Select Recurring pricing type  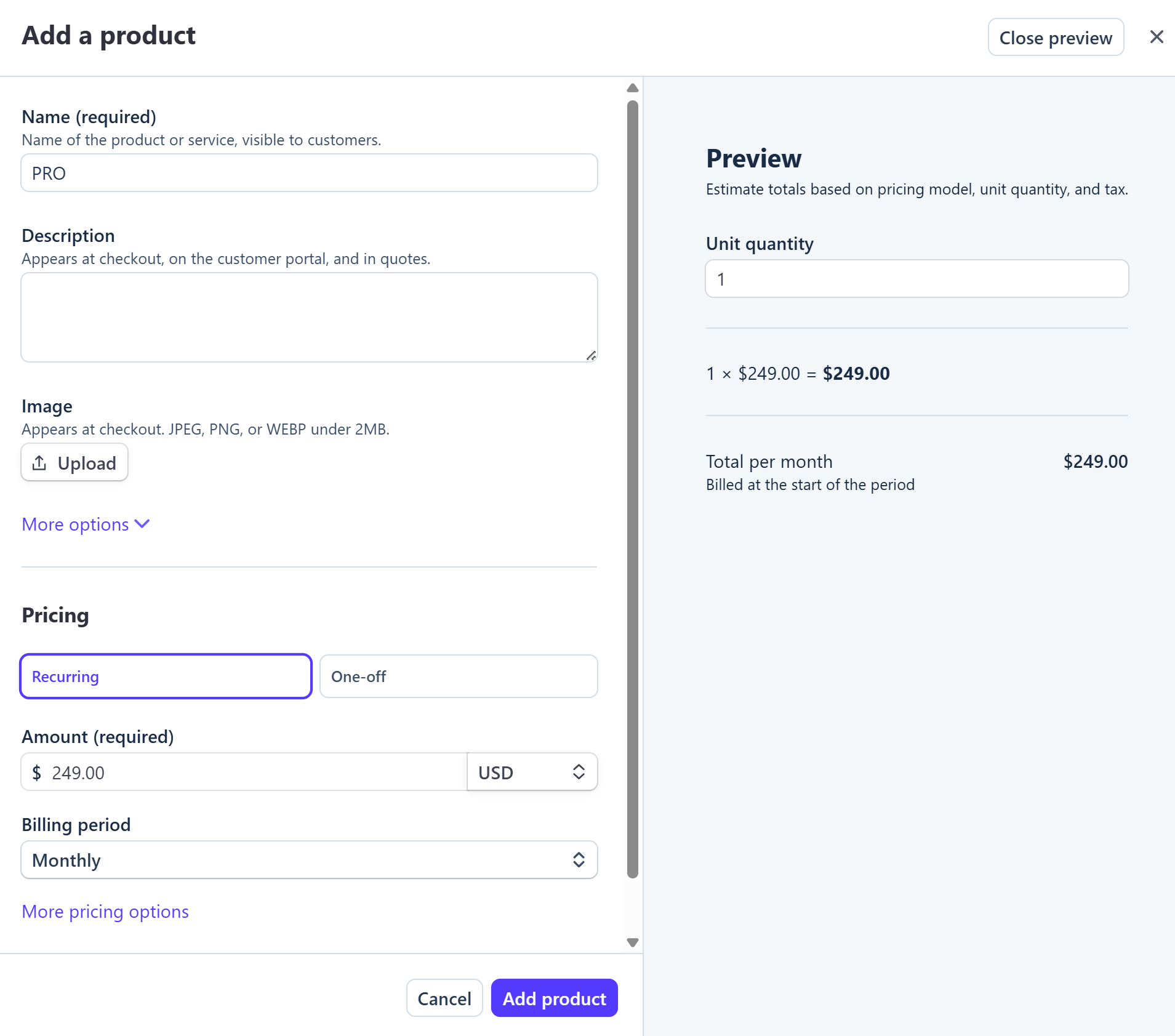166,677
